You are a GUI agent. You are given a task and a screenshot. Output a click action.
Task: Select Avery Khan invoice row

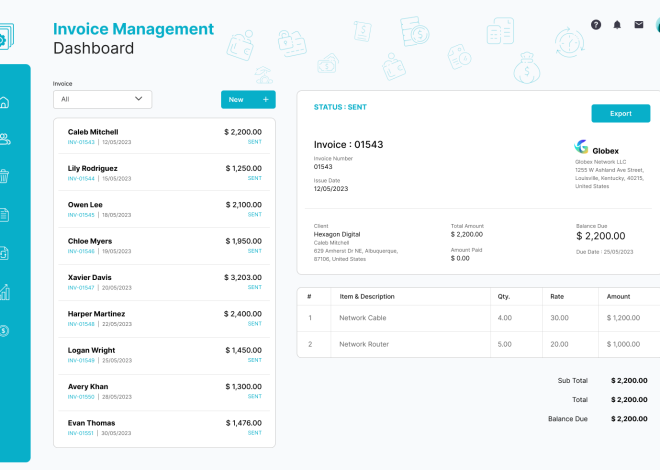pos(165,392)
